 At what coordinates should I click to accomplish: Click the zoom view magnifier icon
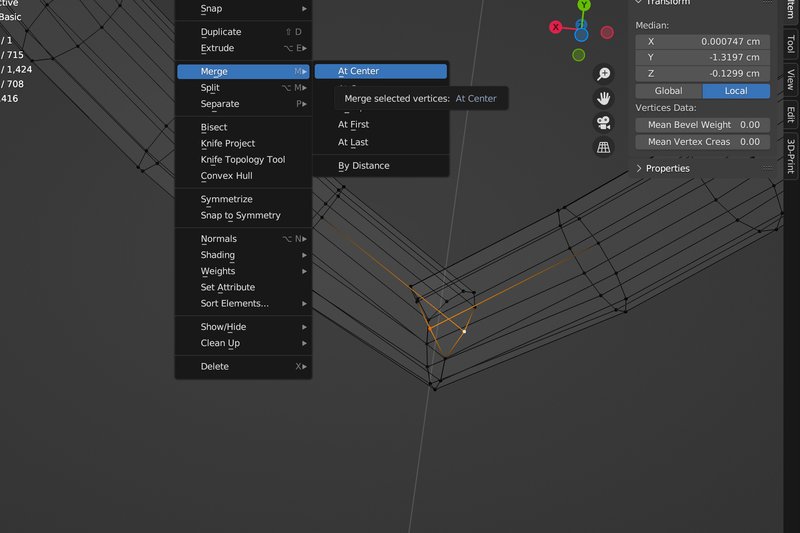pos(604,74)
